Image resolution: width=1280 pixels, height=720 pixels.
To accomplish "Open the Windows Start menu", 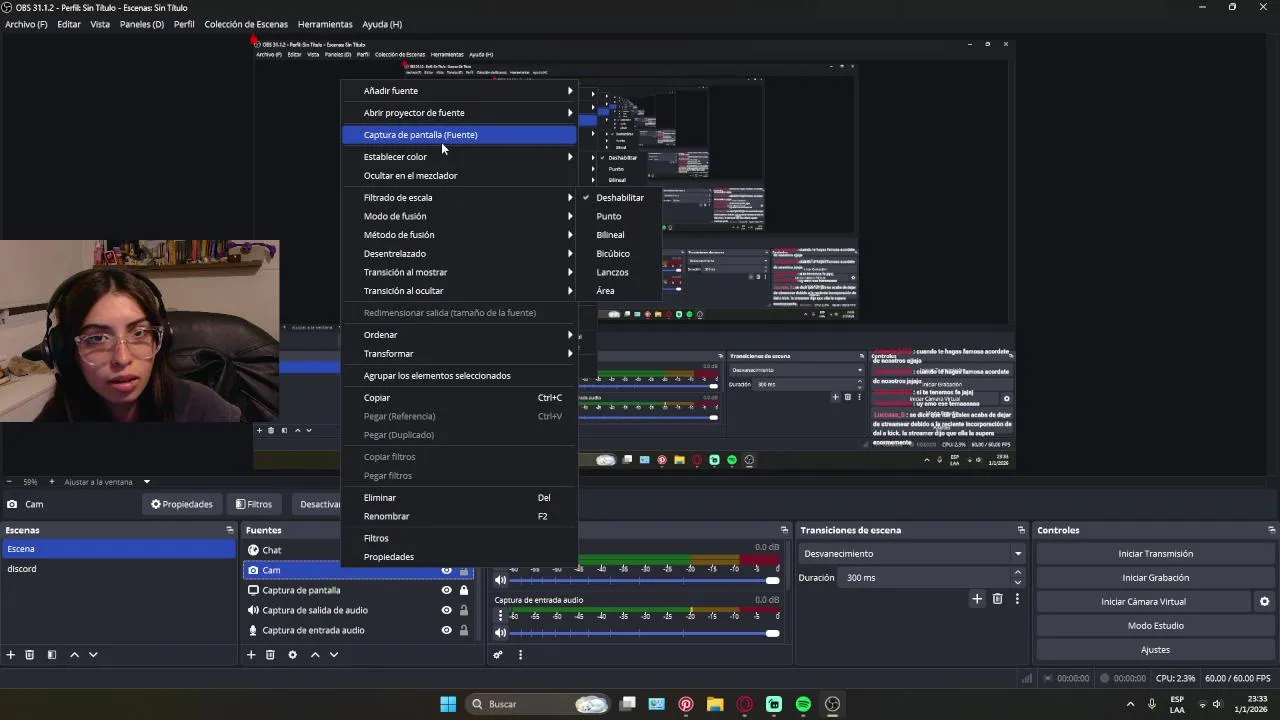I will [448, 704].
